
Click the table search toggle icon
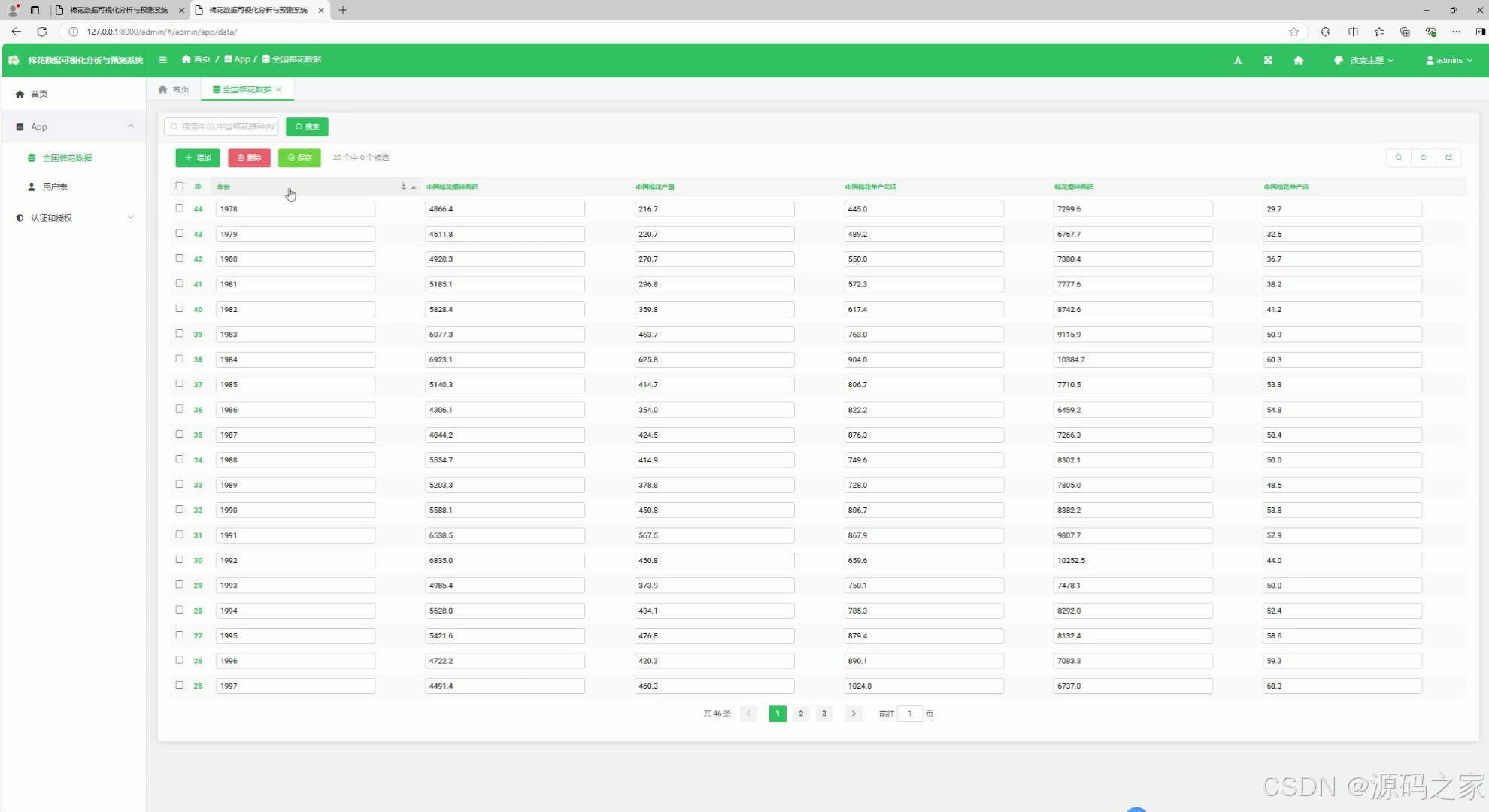point(1398,157)
